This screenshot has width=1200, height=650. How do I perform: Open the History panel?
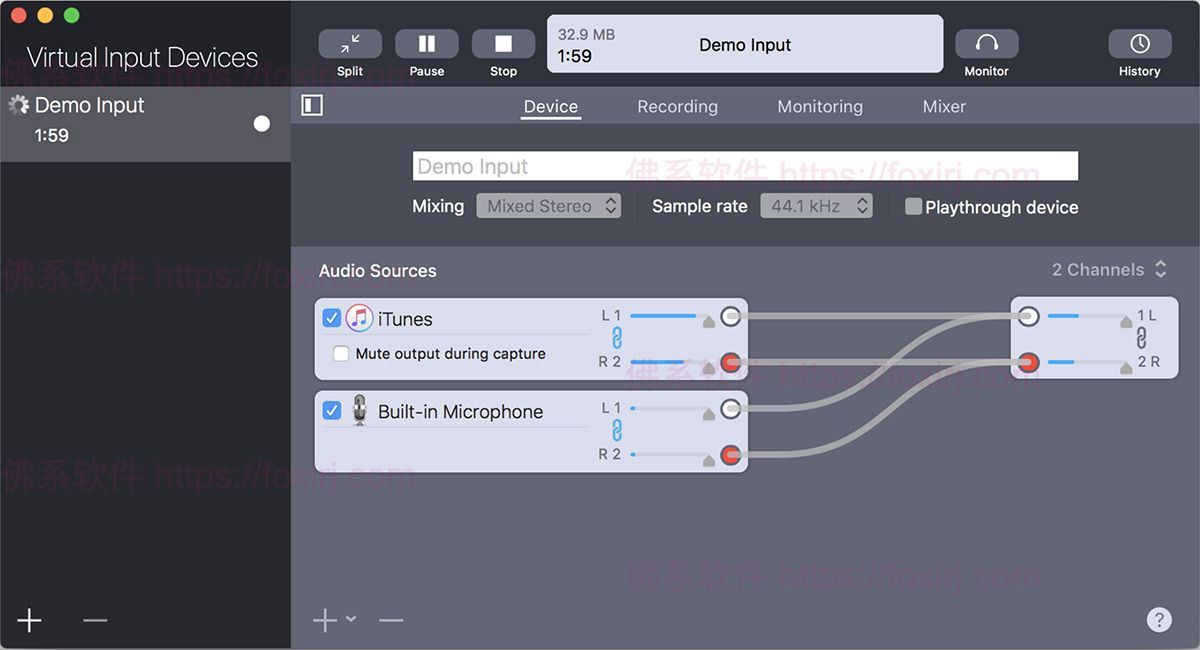[x=1139, y=45]
